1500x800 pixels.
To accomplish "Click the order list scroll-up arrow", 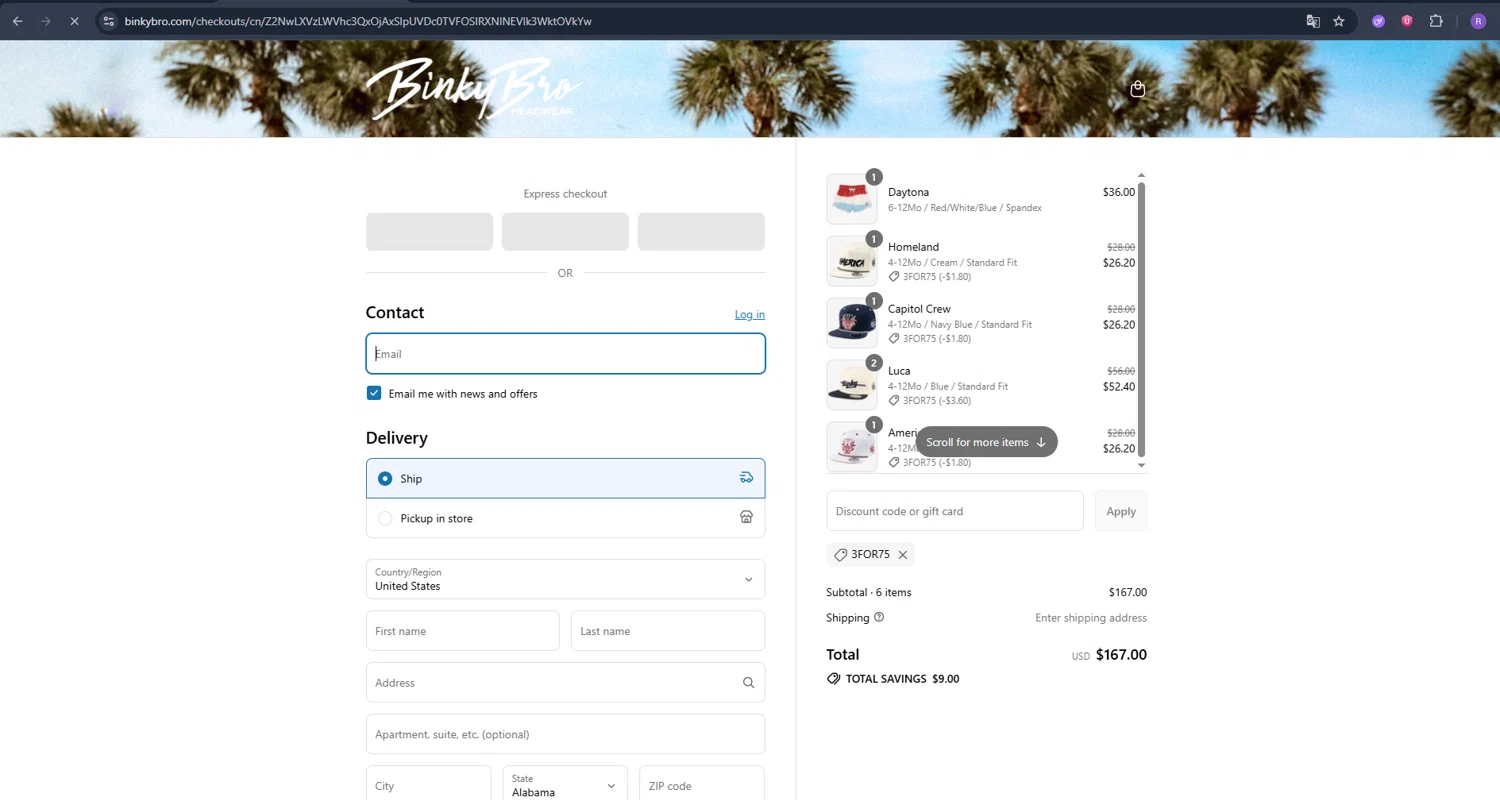I will (x=1141, y=176).
